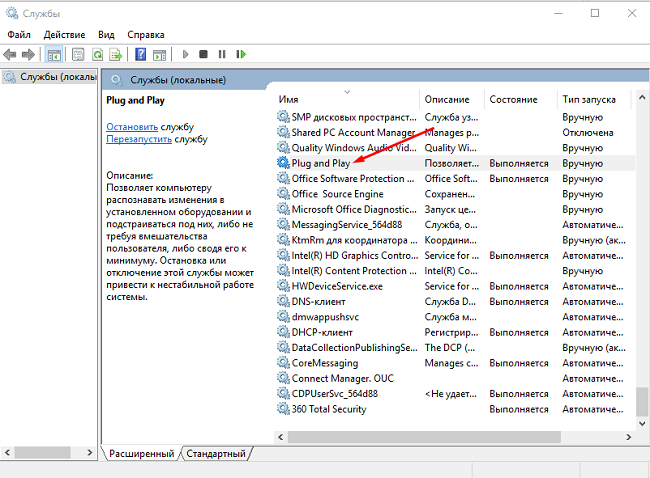Viewport: 650px width, 478px height.
Task: Click the Перезапустить service link
Action: point(139,139)
